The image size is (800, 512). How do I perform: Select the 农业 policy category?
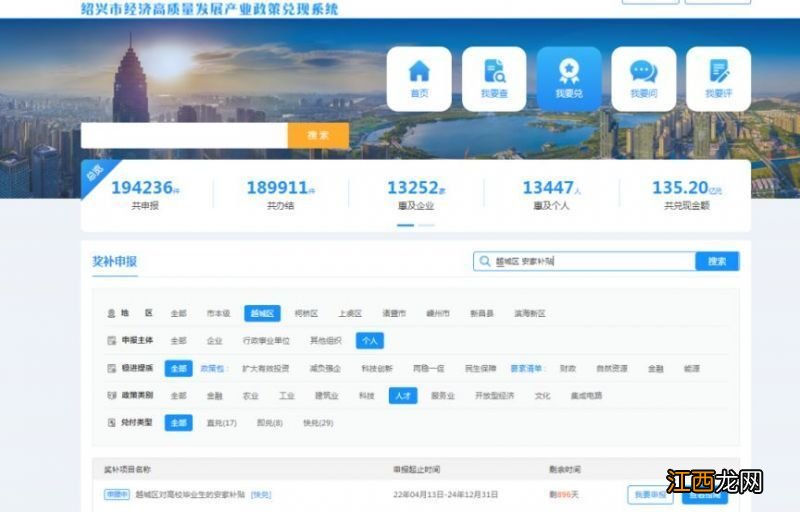(251, 396)
